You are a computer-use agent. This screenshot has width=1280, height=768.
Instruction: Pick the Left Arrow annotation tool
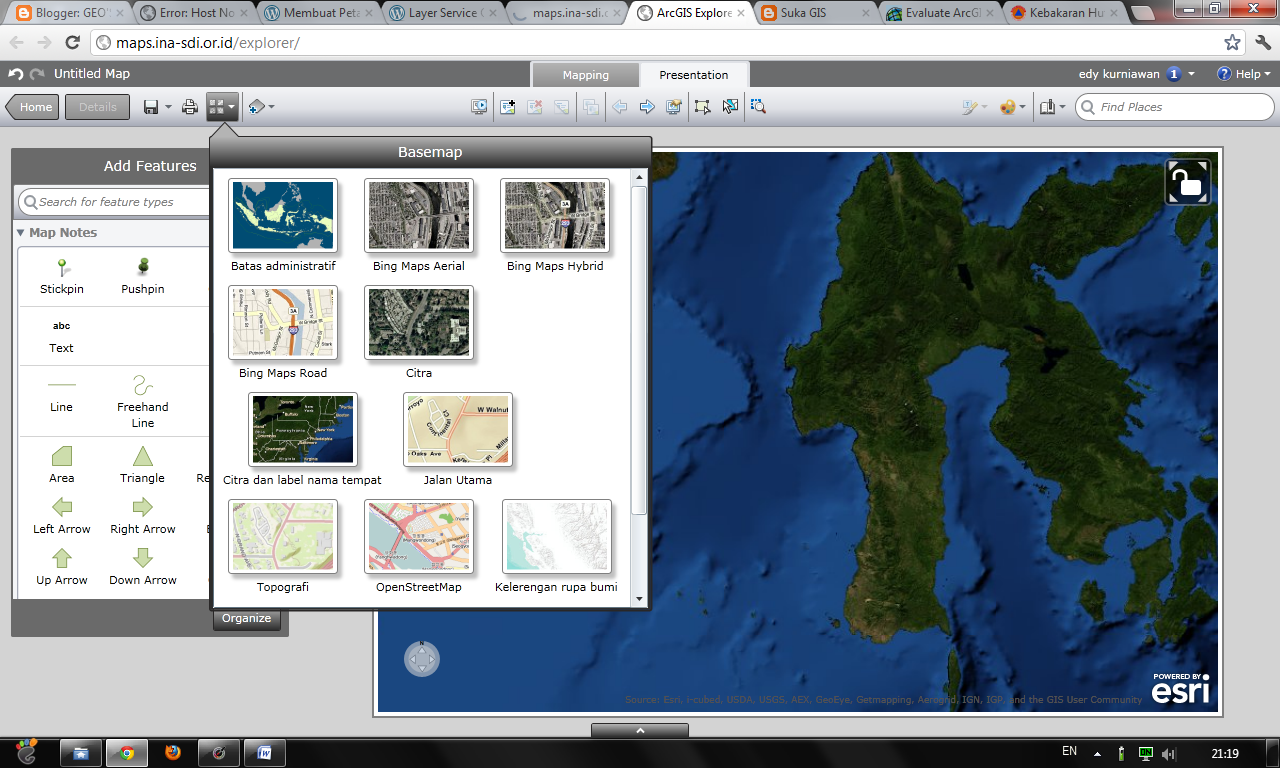click(61, 515)
